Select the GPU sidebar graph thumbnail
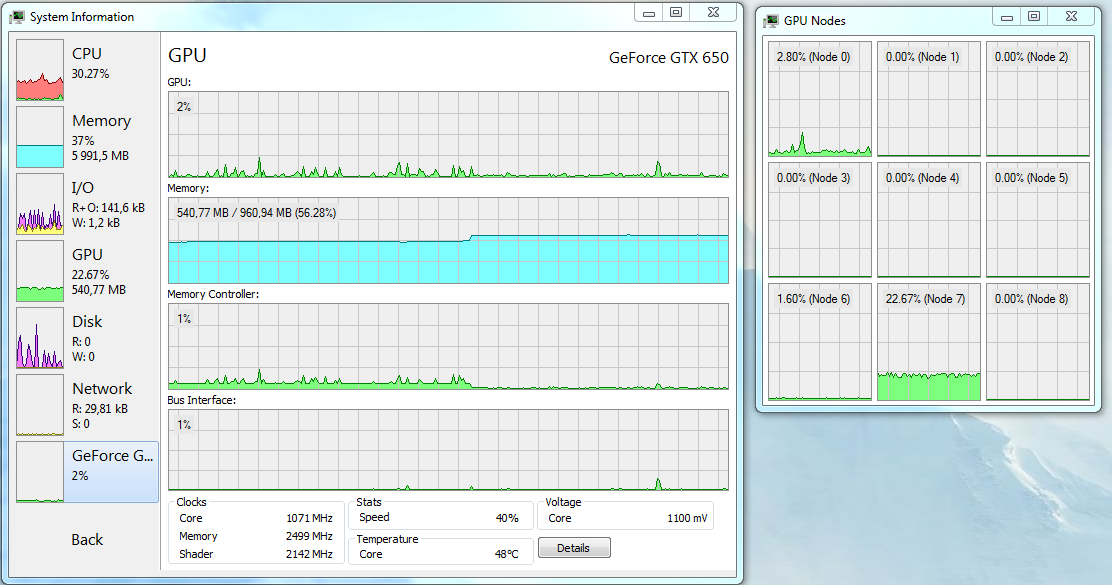1112x585 pixels. pyautogui.click(x=40, y=271)
